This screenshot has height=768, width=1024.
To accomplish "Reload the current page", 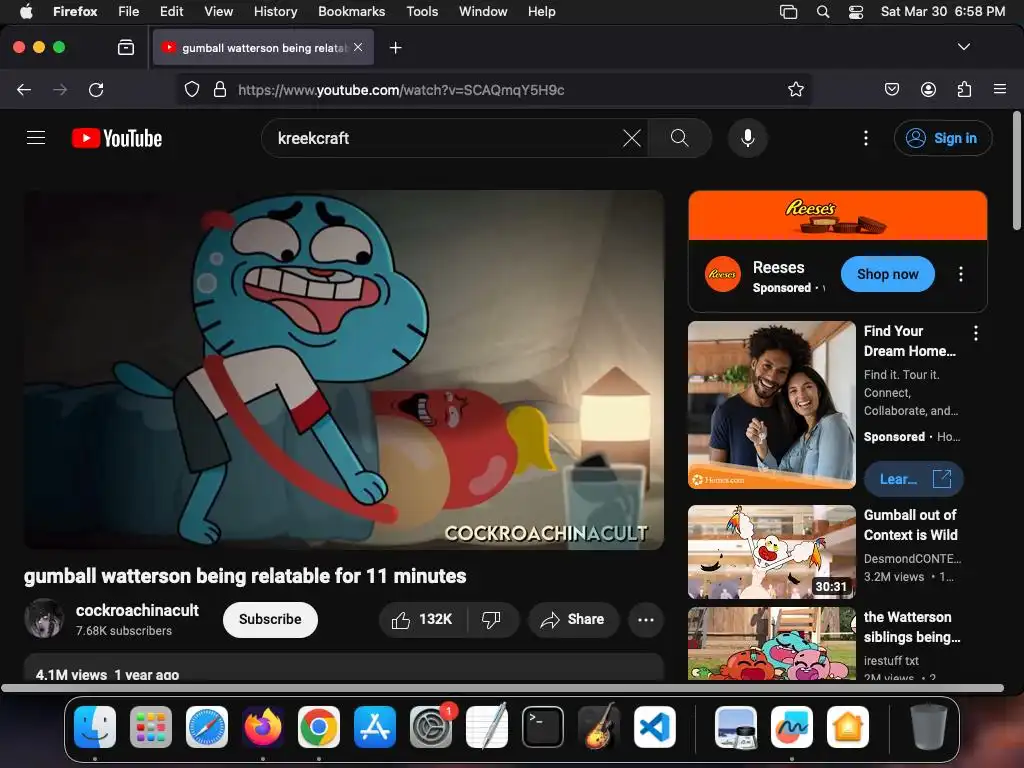I will point(96,89).
